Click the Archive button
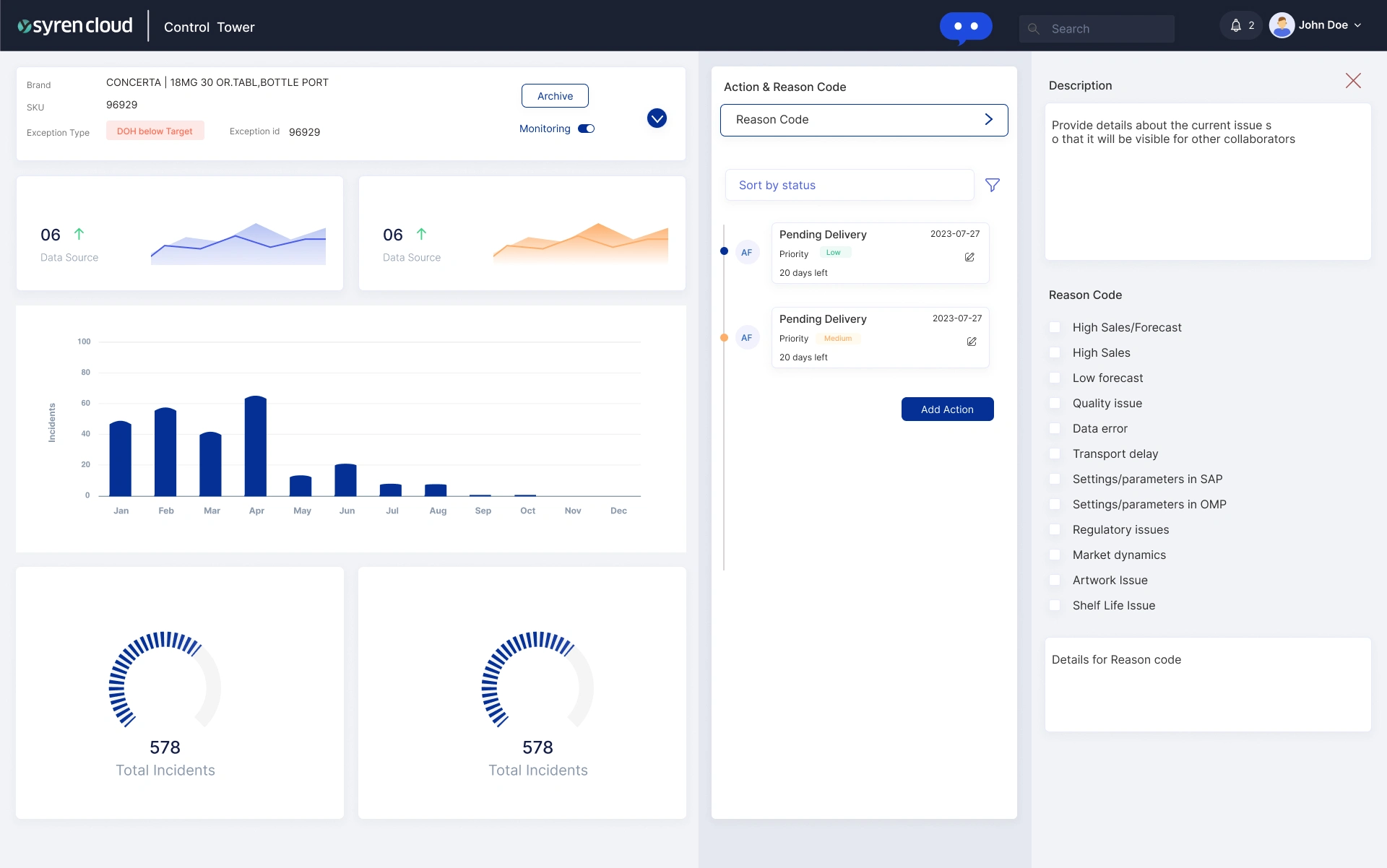The height and width of the screenshot is (868, 1387). [555, 96]
